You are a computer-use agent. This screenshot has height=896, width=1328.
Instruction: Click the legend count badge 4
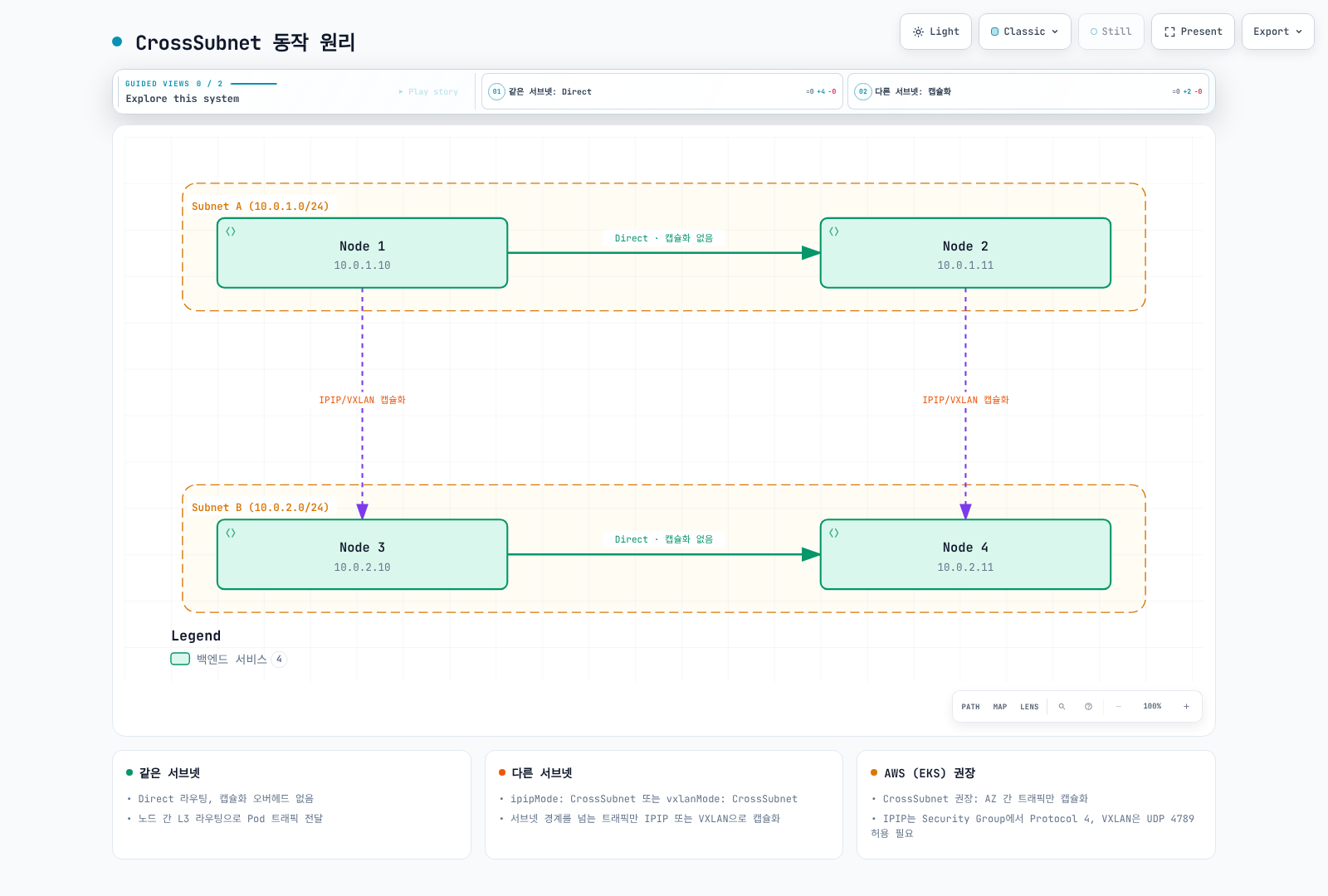tap(280, 660)
